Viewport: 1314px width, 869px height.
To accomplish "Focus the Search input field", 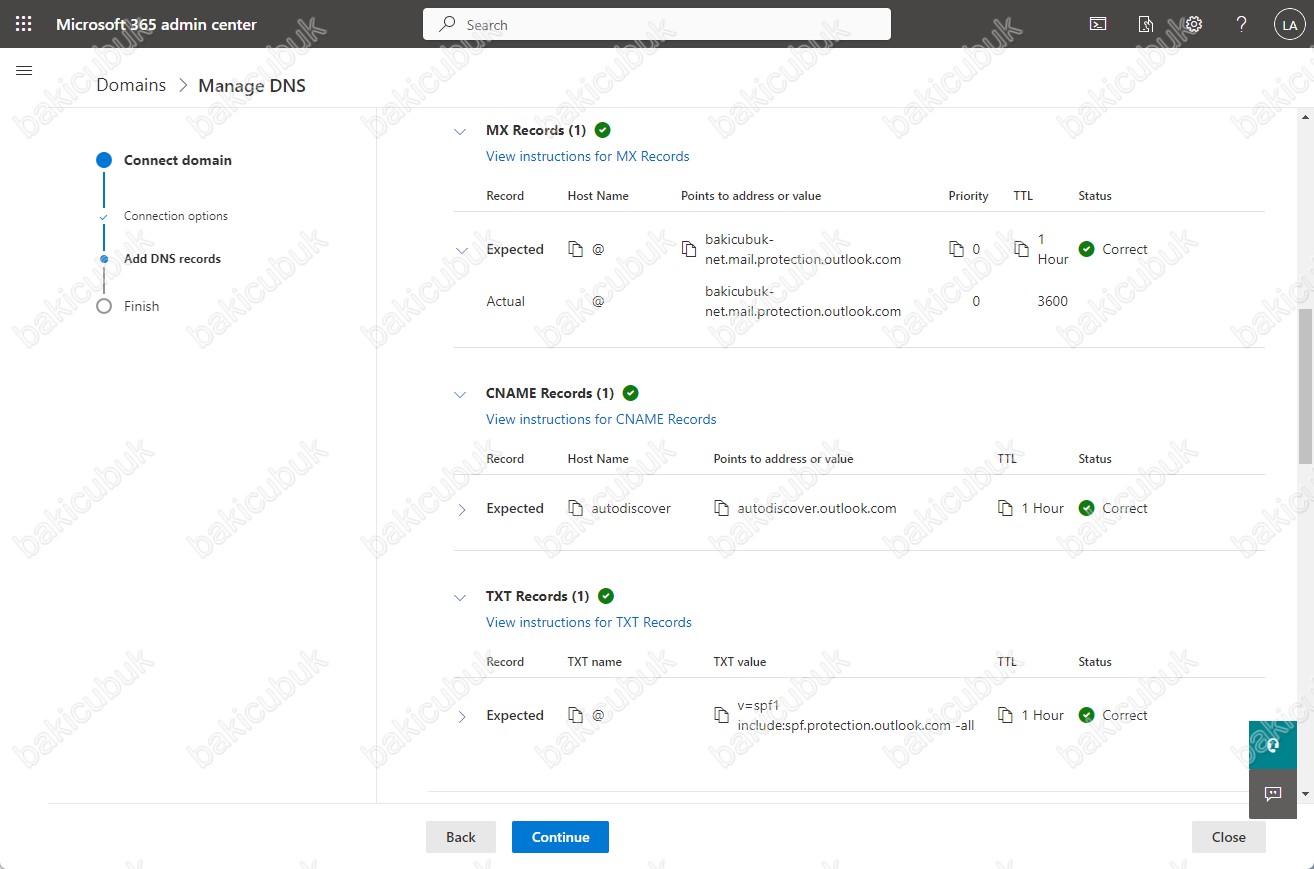I will [657, 24].
